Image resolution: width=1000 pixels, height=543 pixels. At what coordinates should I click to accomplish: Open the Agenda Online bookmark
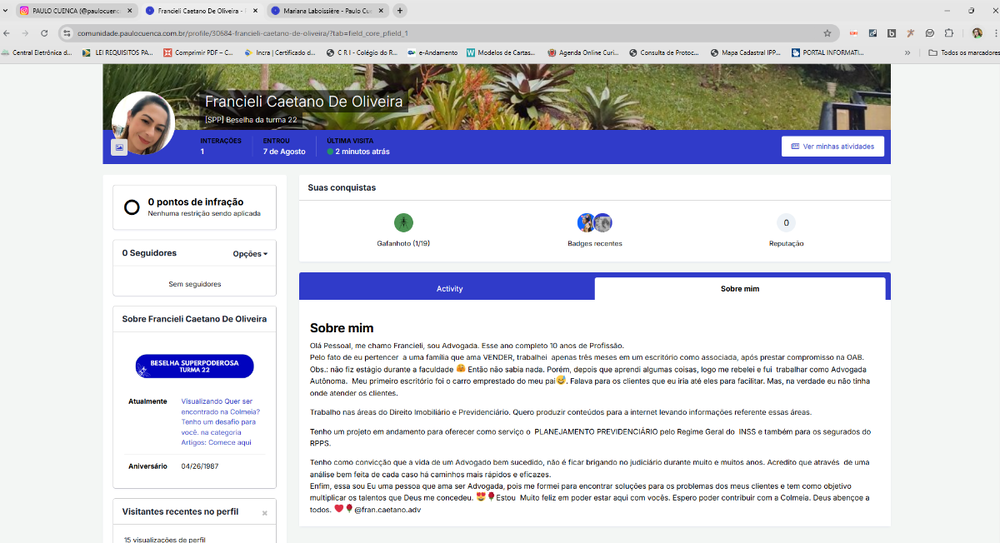tap(583, 53)
